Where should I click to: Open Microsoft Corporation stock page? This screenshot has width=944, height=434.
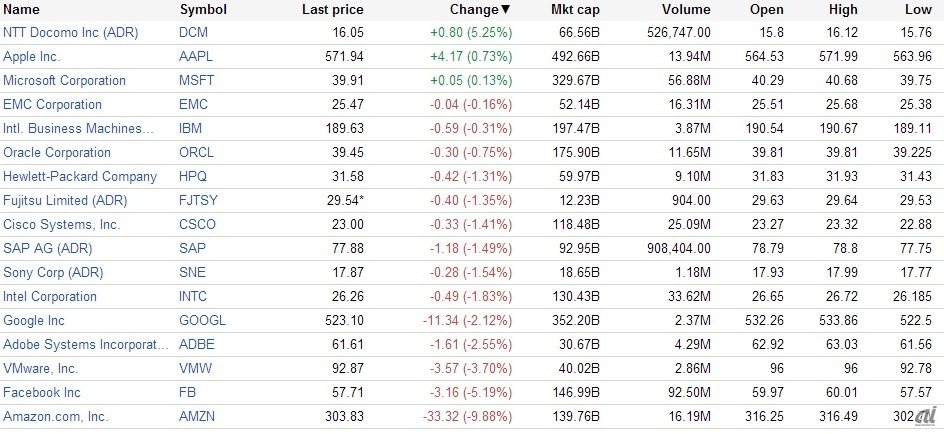coord(65,81)
